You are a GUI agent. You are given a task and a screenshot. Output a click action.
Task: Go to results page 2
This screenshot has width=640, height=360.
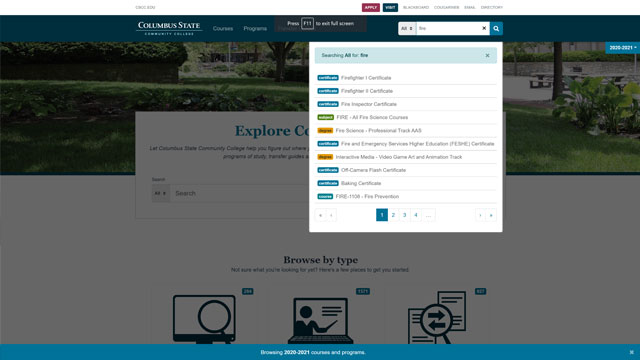[x=393, y=215]
